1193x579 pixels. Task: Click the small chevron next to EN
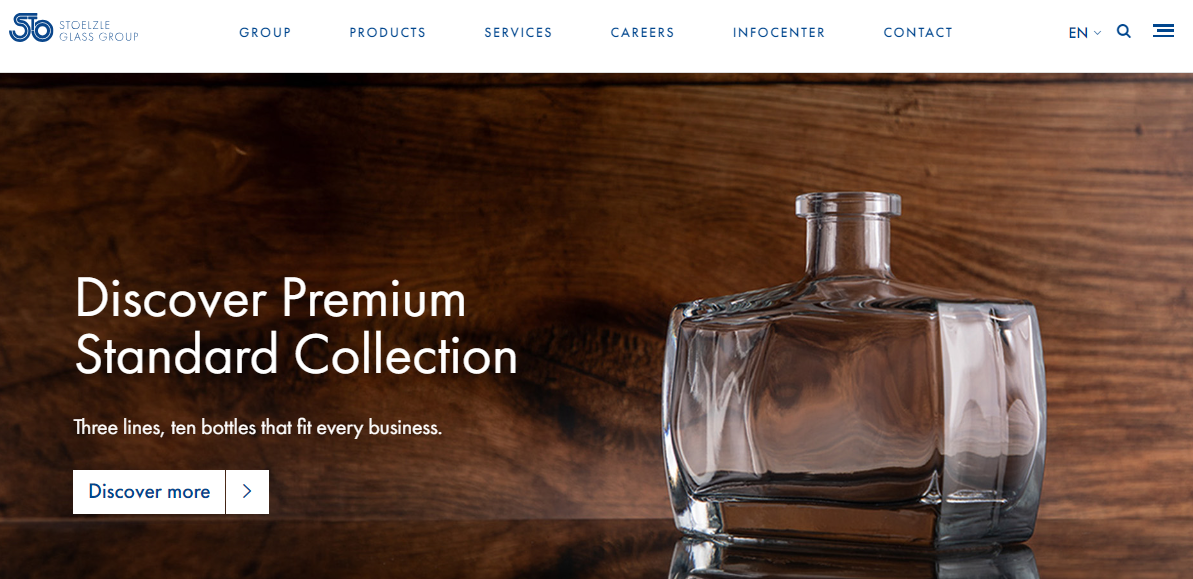coord(1097,33)
